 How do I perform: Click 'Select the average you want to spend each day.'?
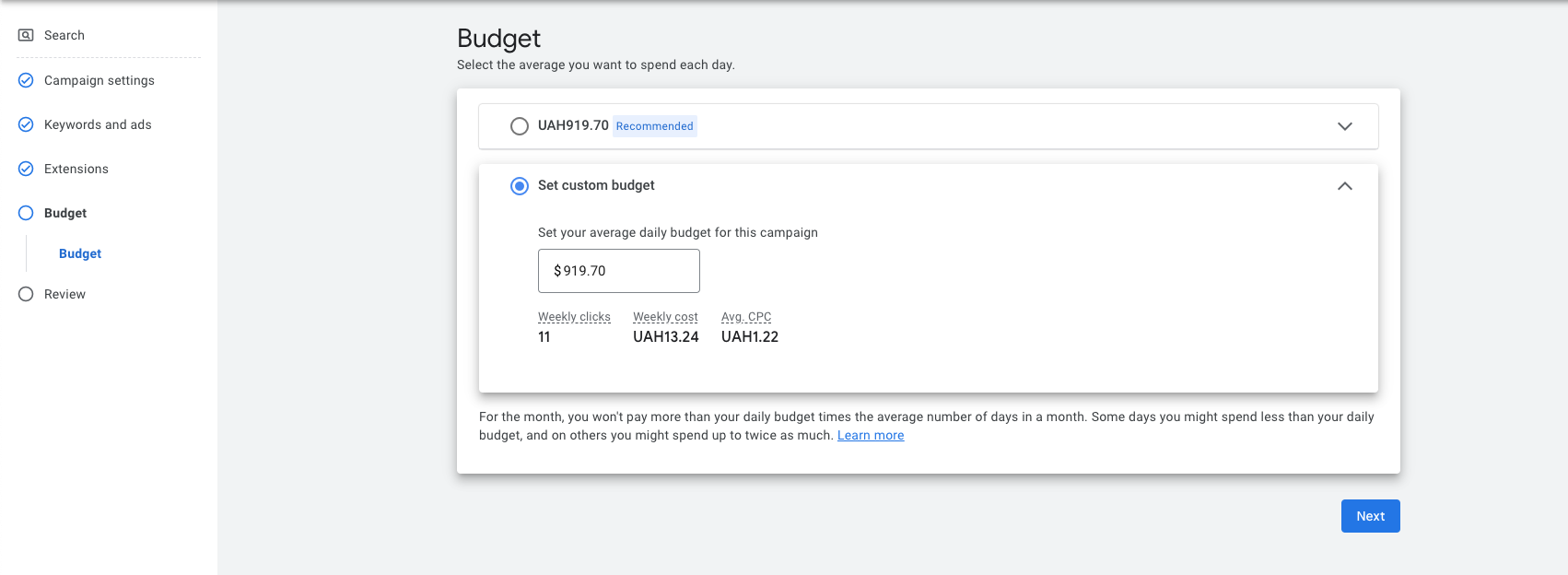tap(596, 65)
